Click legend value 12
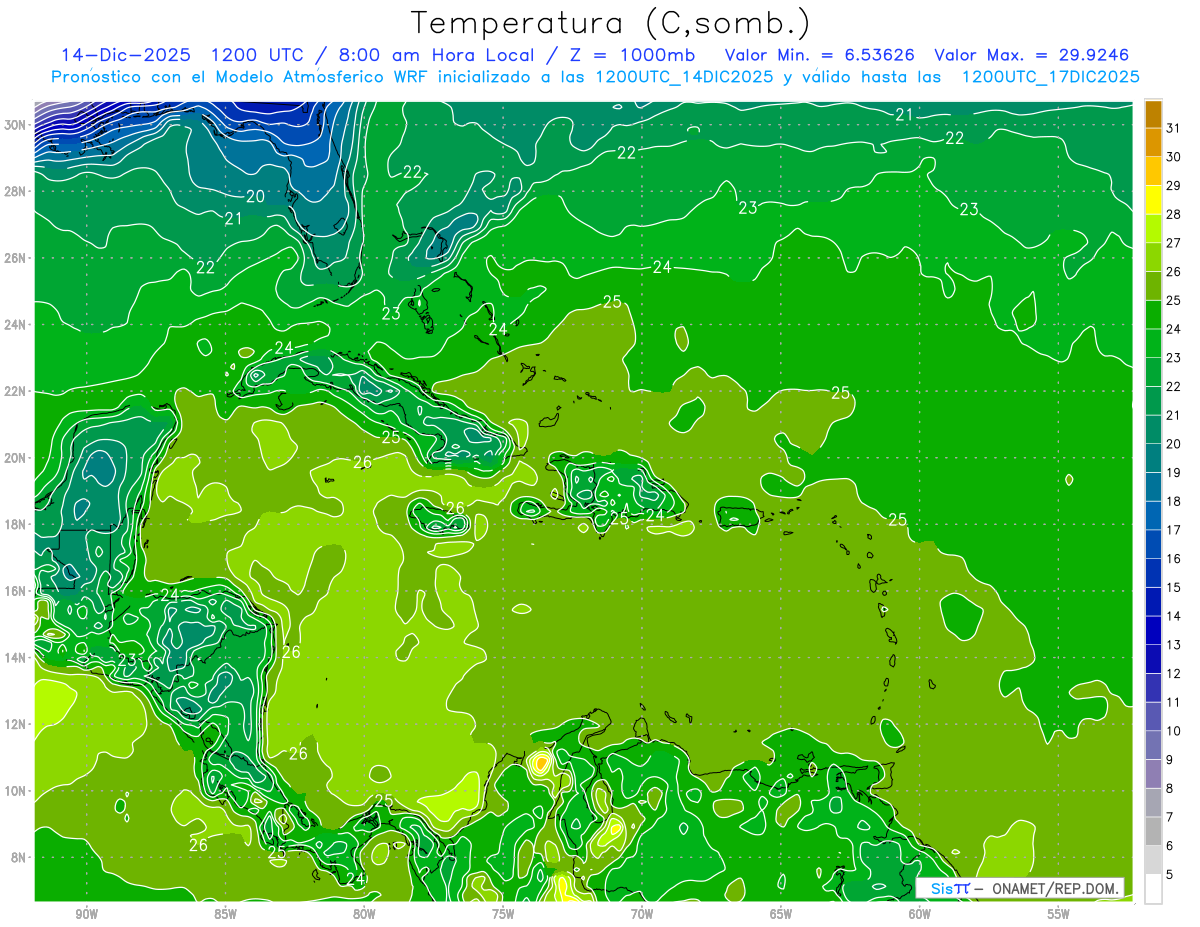 tap(1173, 674)
